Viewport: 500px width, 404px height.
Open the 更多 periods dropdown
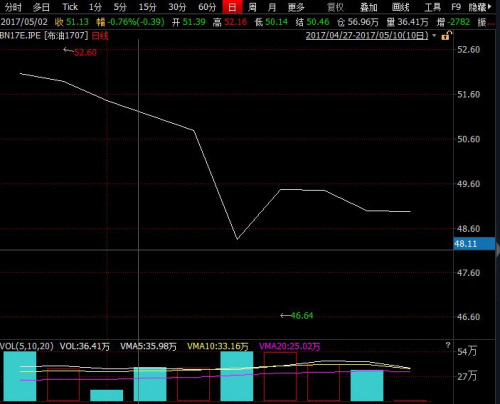pyautogui.click(x=296, y=7)
